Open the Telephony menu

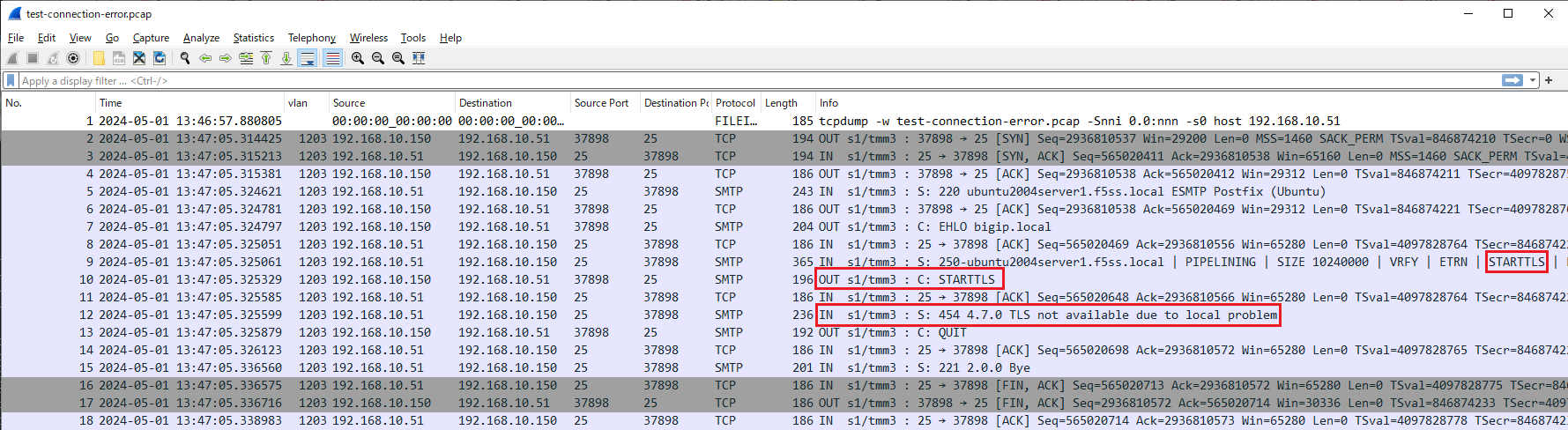click(311, 38)
